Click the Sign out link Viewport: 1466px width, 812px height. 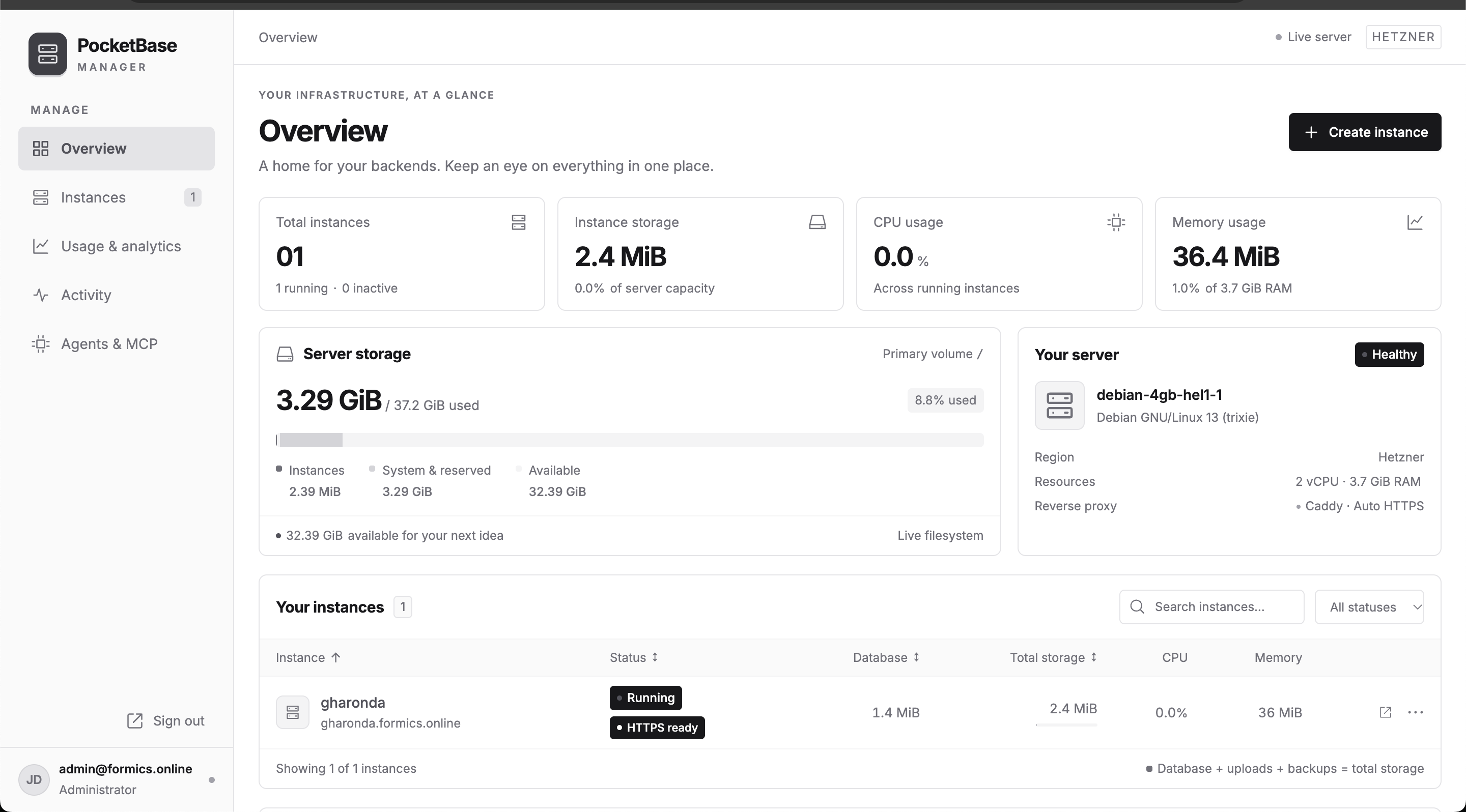pyautogui.click(x=165, y=720)
